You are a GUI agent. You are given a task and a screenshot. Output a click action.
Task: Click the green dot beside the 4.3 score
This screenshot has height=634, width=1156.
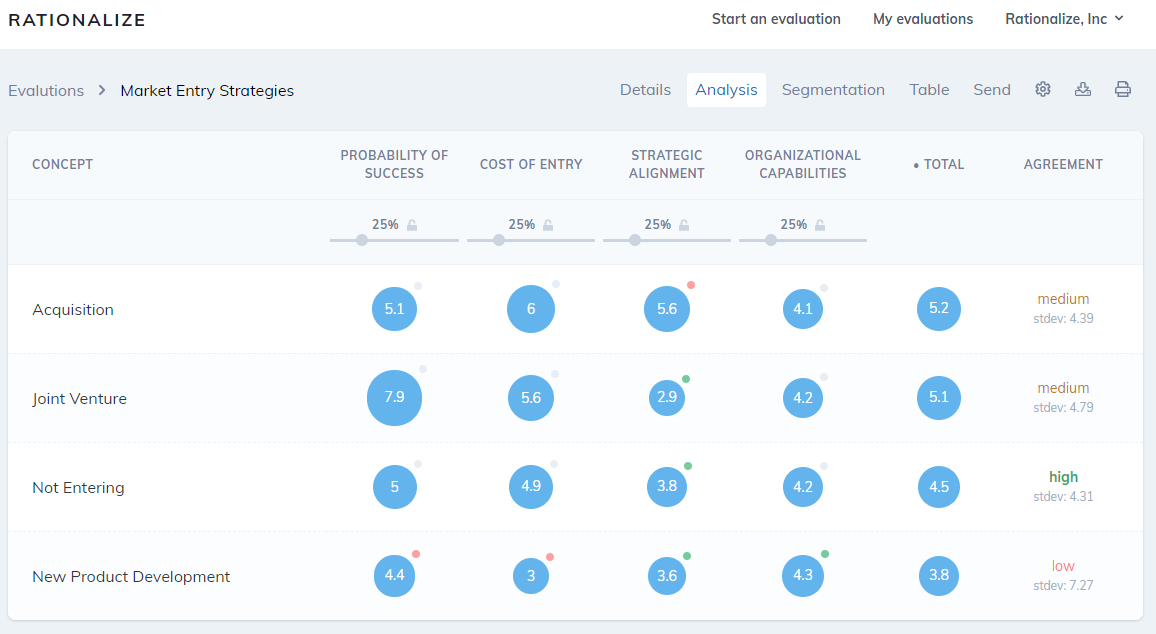tap(825, 554)
